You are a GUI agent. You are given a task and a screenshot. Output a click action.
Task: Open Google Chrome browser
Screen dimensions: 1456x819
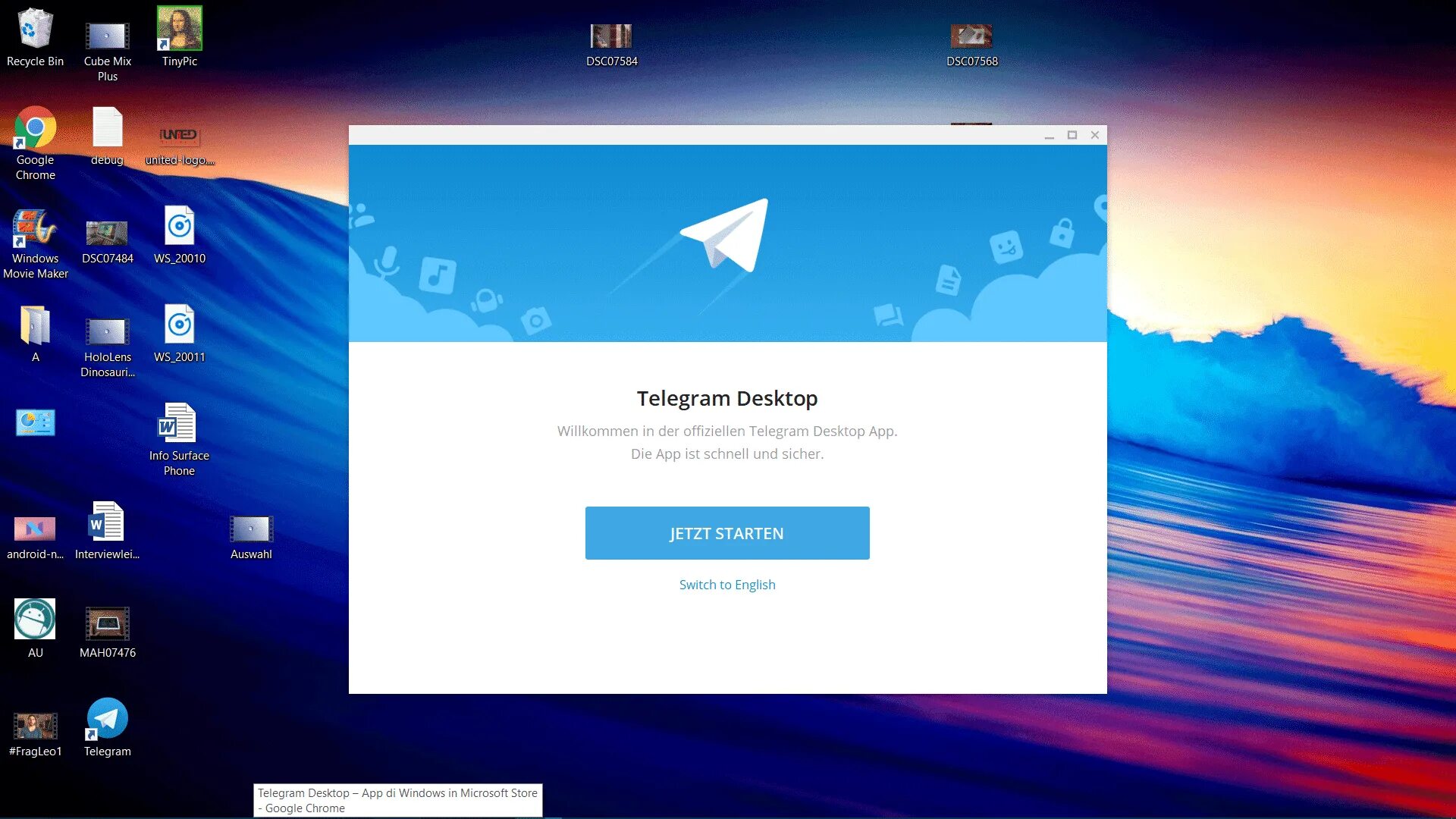pos(33,130)
